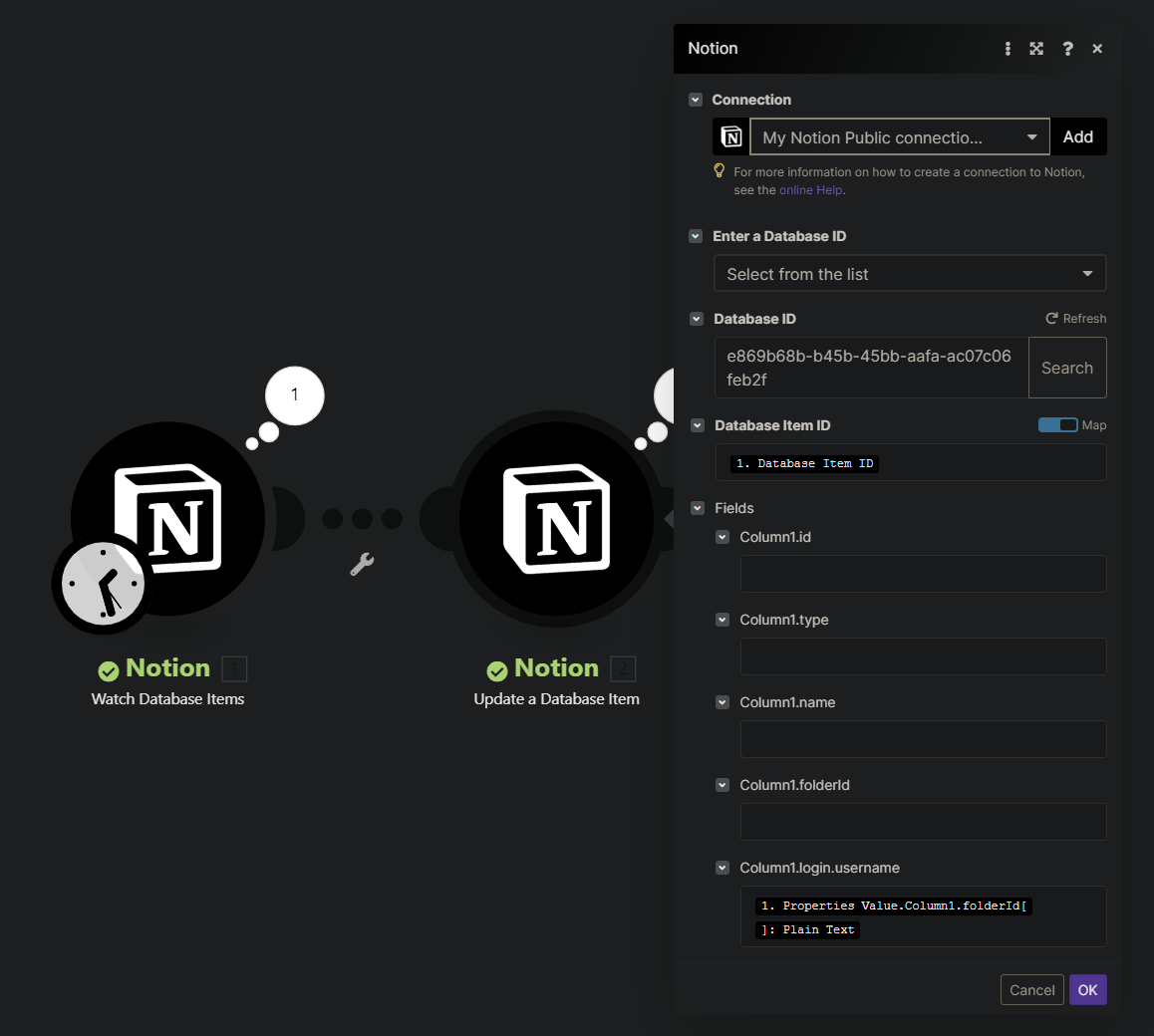Select the '1. Database Item ID' mapped pill
1154x1036 pixels.
(804, 463)
